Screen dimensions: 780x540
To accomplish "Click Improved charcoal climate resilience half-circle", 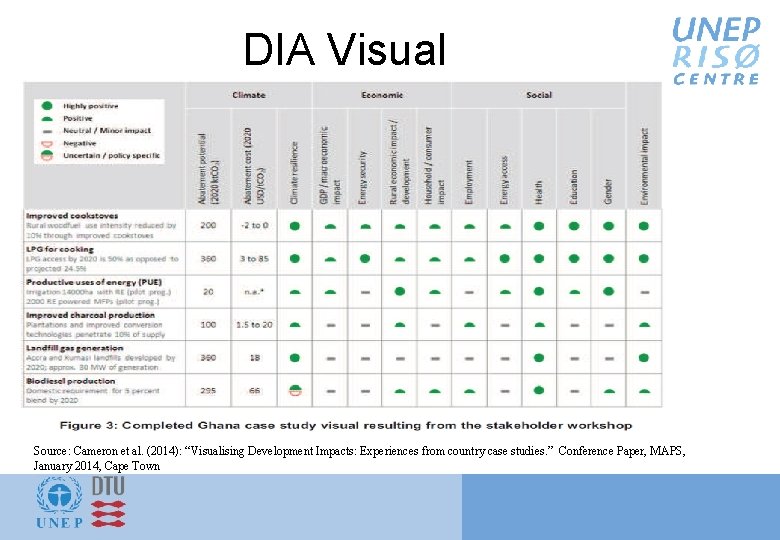I will coord(295,325).
